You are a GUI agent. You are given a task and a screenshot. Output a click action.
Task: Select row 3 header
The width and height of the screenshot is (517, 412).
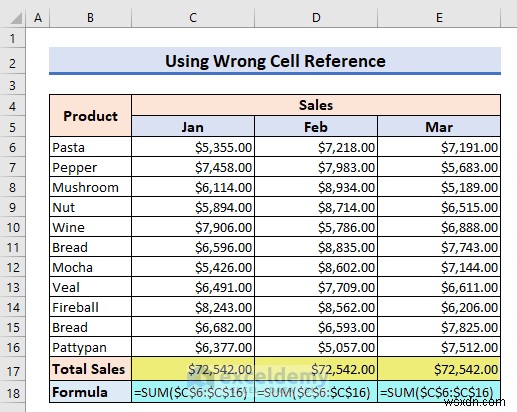click(x=13, y=85)
